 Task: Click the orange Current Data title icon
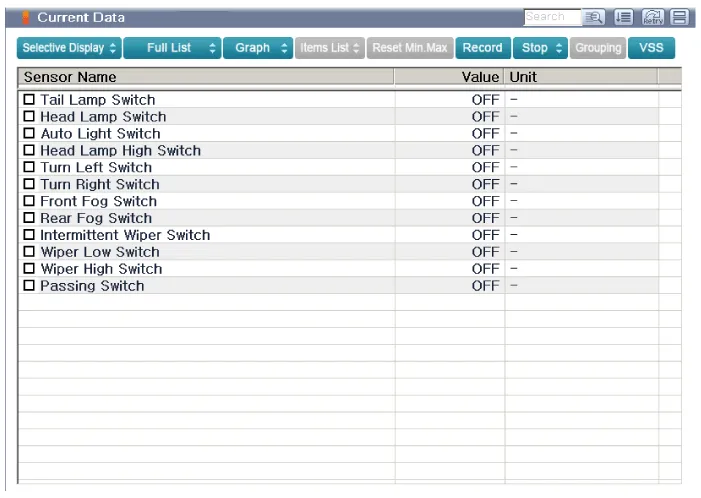click(26, 17)
